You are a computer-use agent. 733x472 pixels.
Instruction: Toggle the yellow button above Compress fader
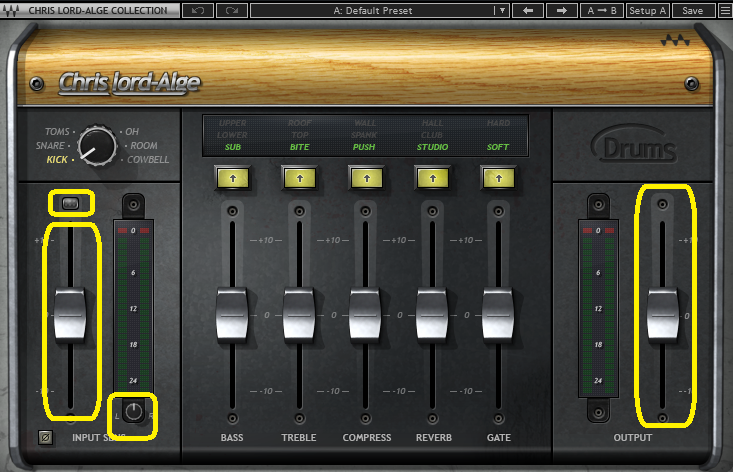pyautogui.click(x=364, y=177)
